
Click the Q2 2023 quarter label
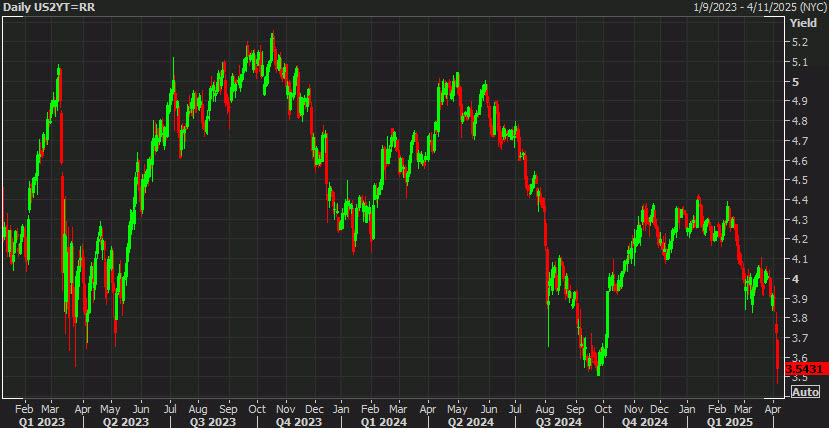(125, 422)
